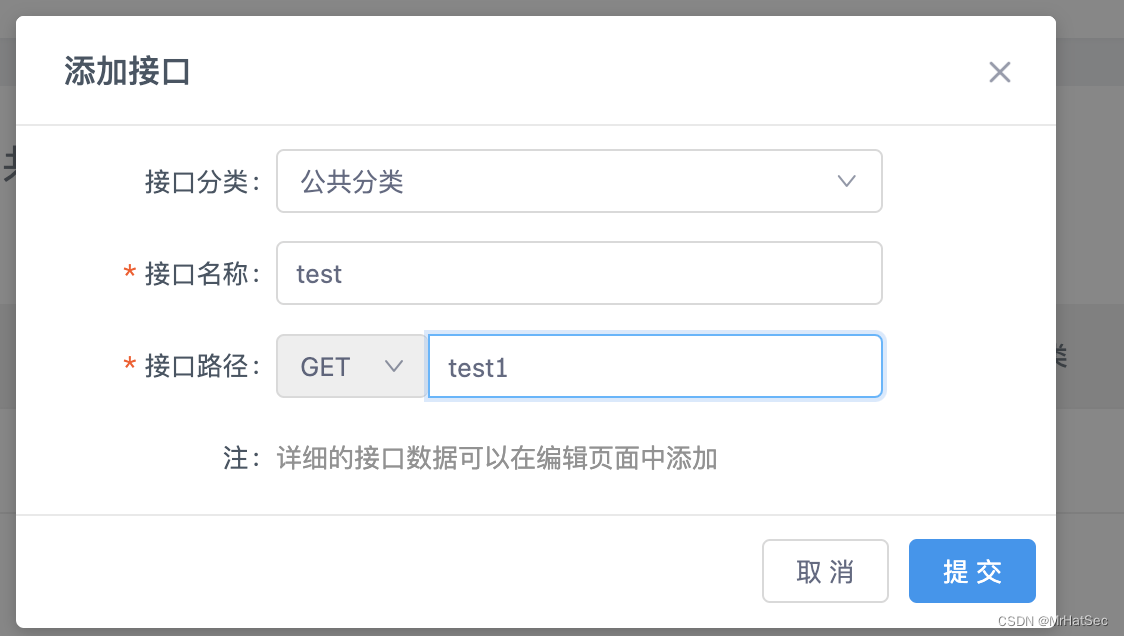Open the GET method selector

click(x=350, y=366)
